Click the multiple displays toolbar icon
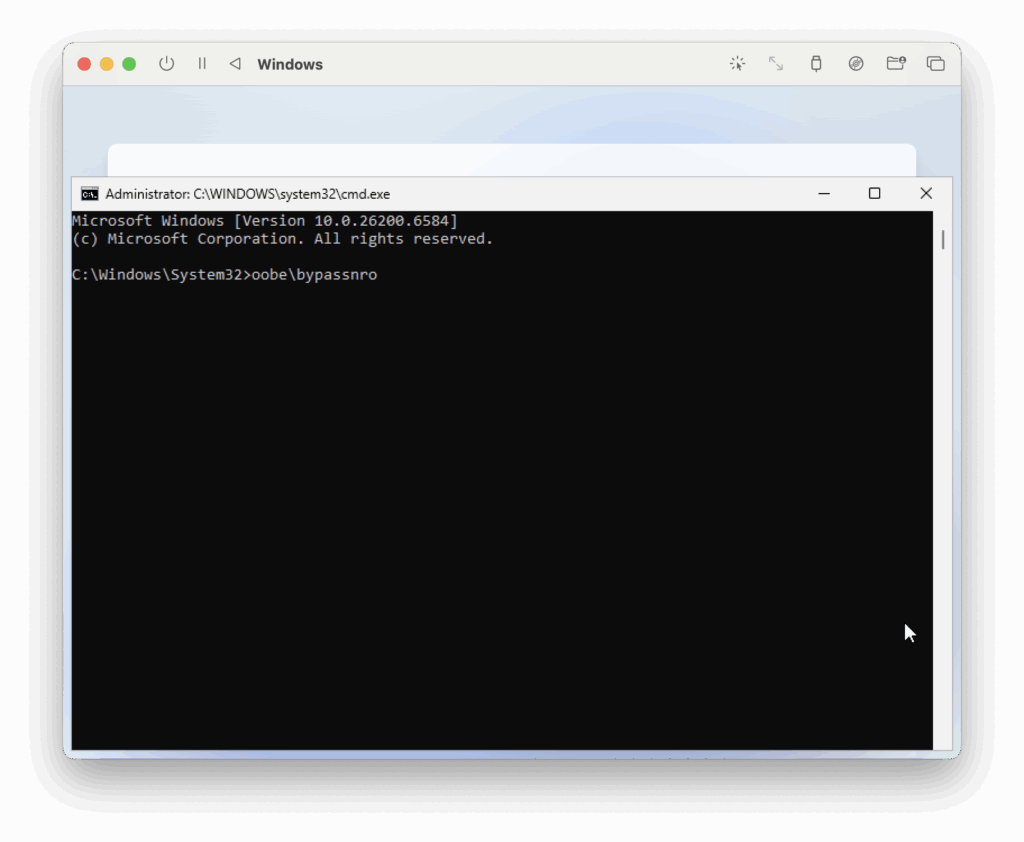1024x842 pixels. (x=935, y=63)
